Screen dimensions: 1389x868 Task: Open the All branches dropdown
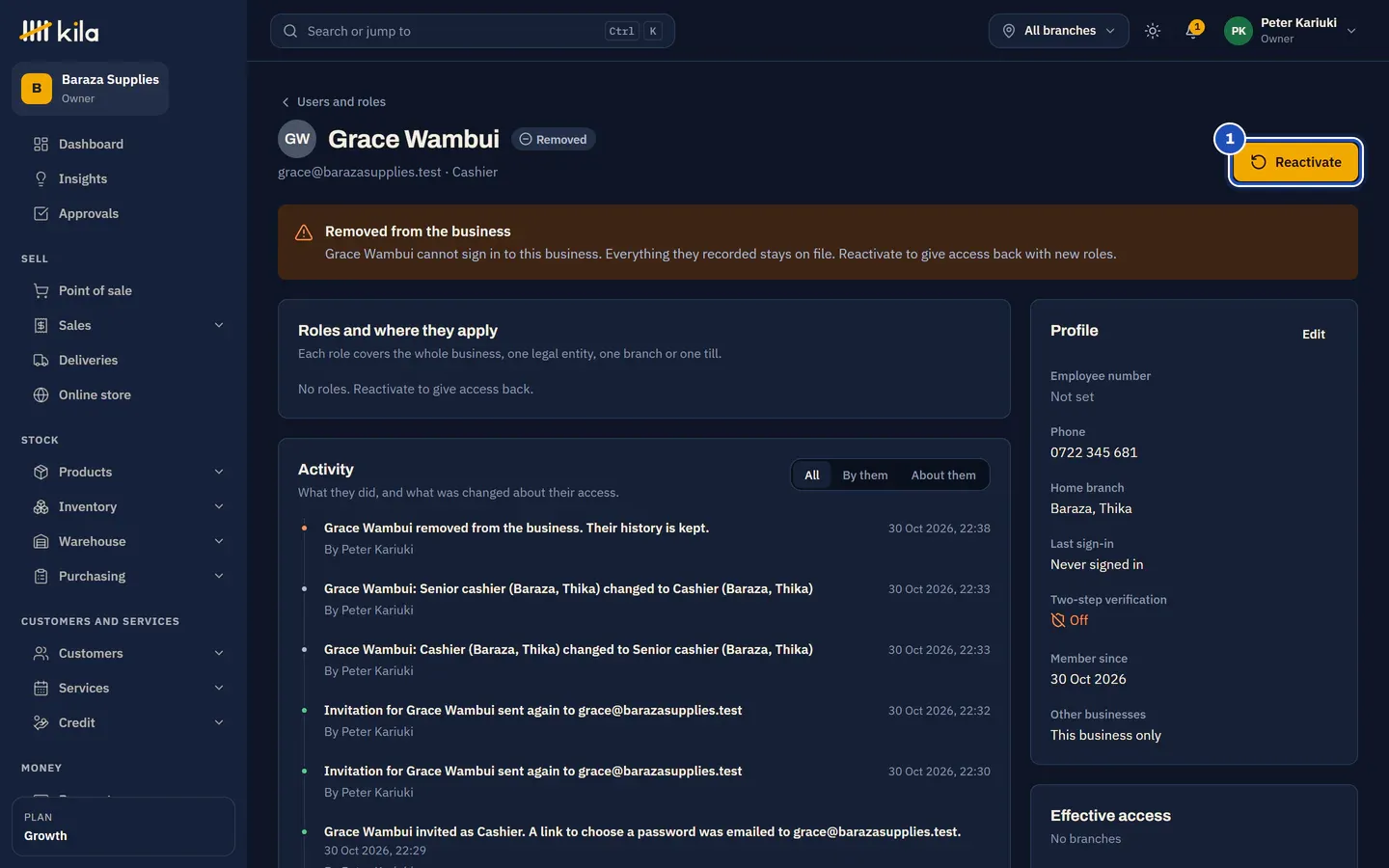1058,31
